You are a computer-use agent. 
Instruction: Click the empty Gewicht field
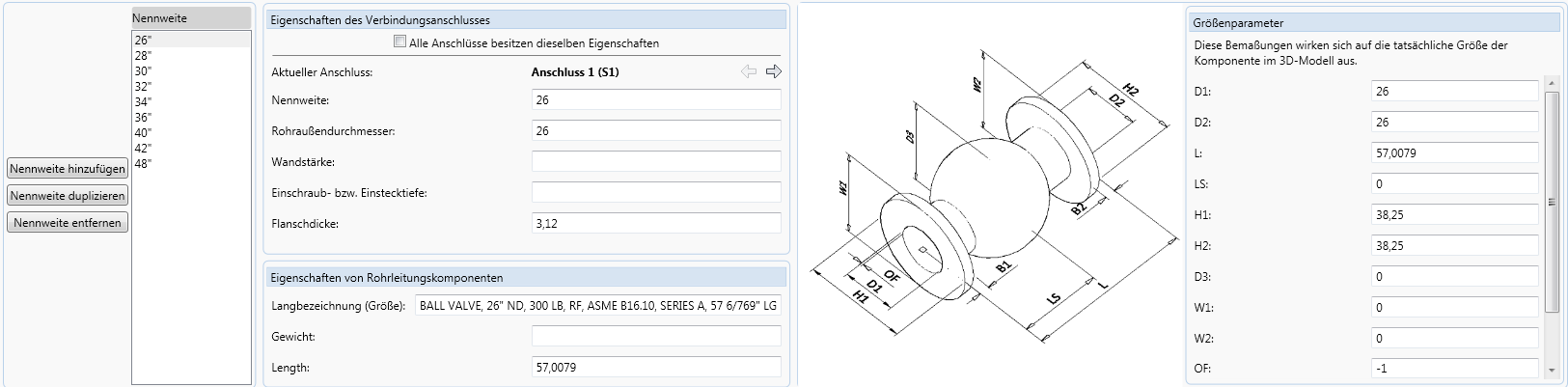tap(656, 336)
